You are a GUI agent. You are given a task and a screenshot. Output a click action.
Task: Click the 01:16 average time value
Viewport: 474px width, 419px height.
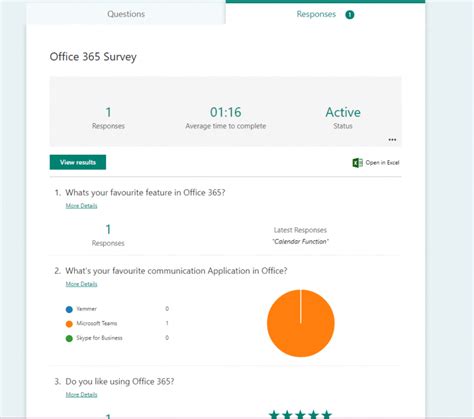(x=226, y=112)
